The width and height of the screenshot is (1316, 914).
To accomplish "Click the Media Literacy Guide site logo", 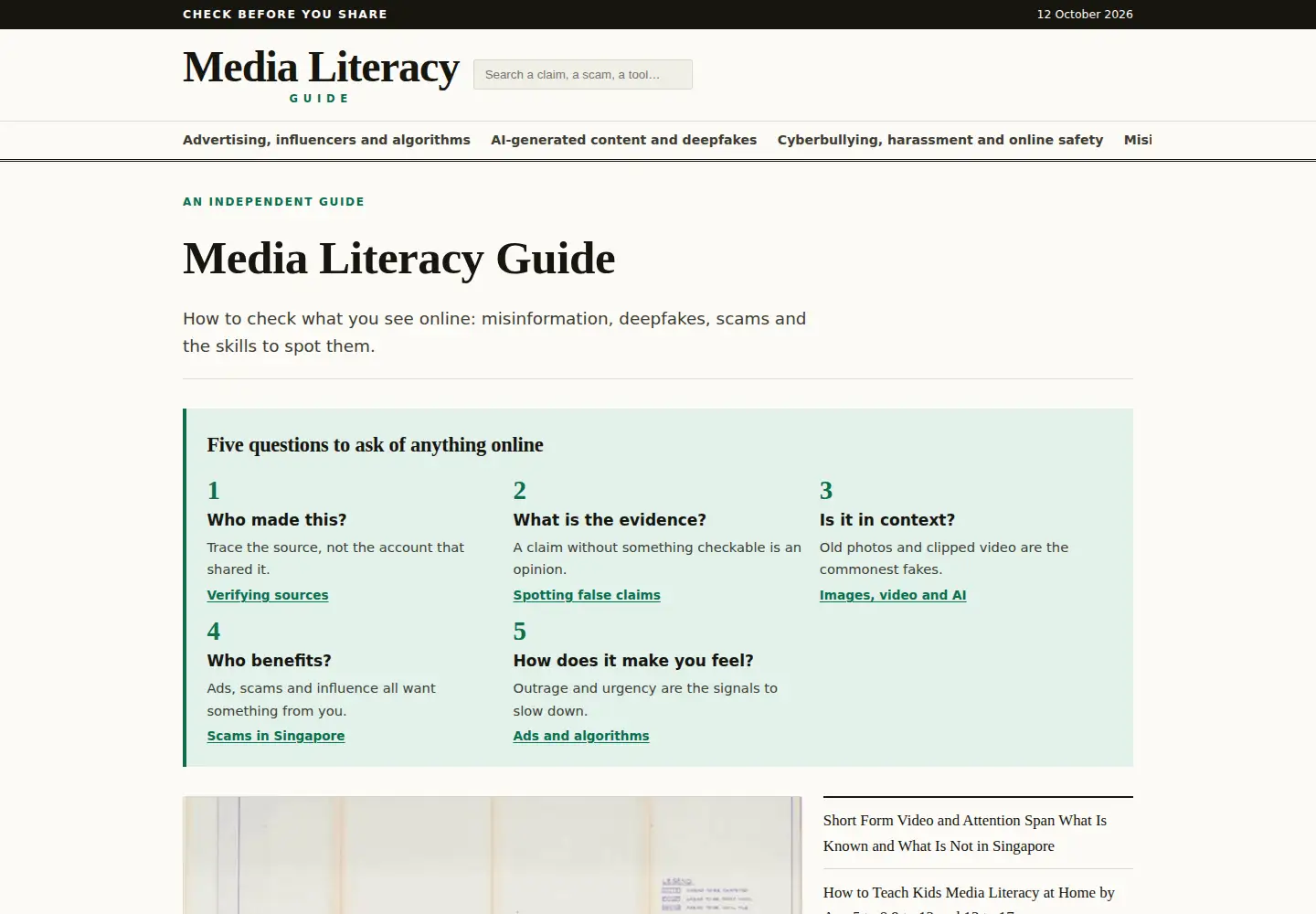I will 321,75.
